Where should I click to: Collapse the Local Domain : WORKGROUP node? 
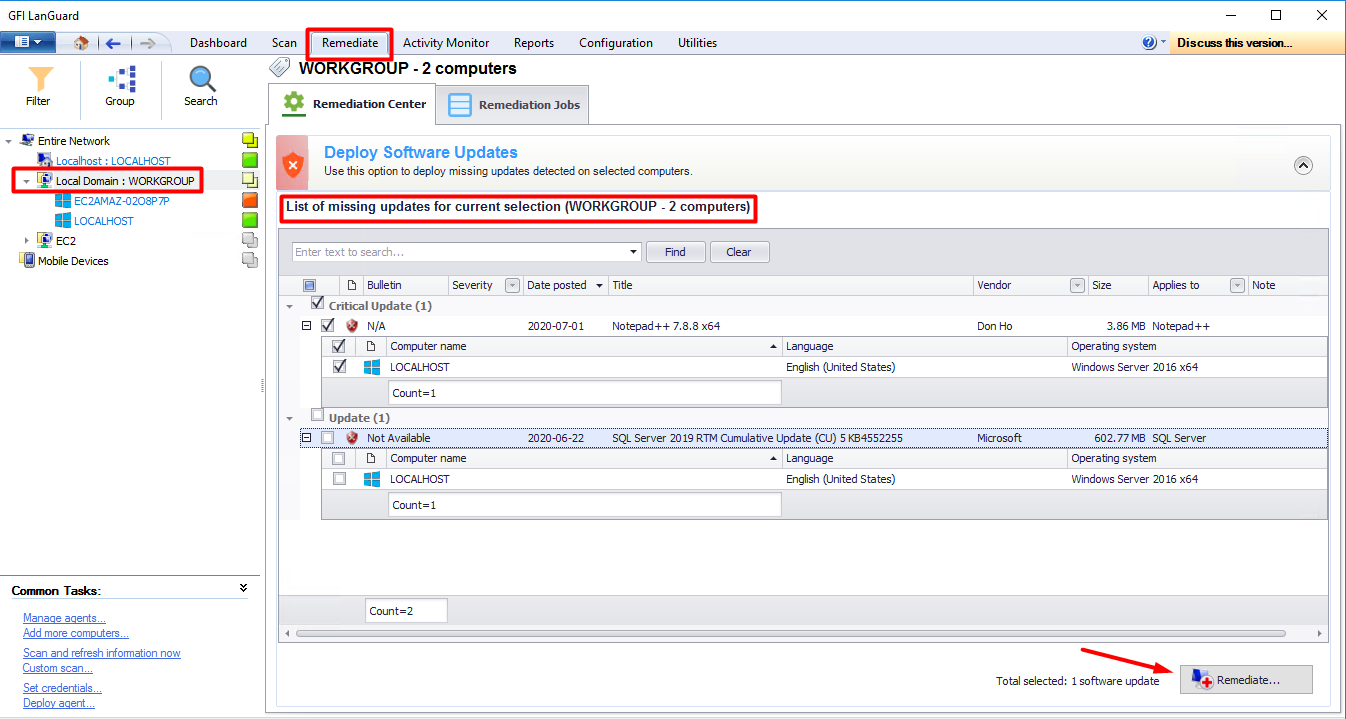click(27, 181)
